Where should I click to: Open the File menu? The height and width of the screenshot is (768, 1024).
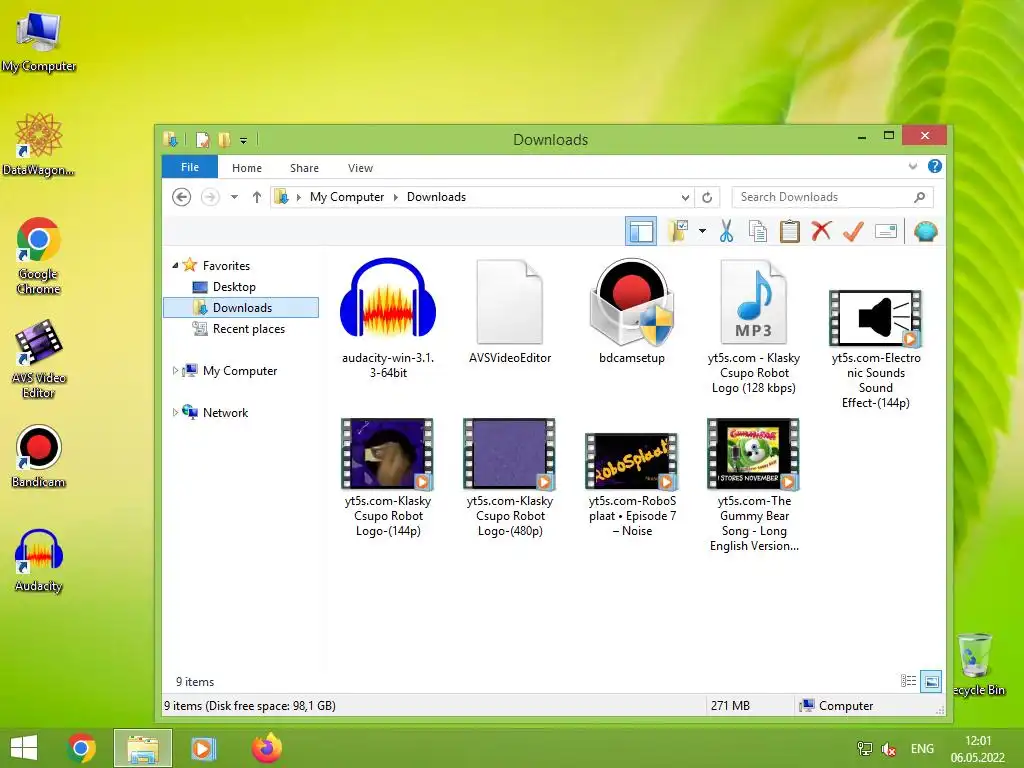pyautogui.click(x=190, y=167)
